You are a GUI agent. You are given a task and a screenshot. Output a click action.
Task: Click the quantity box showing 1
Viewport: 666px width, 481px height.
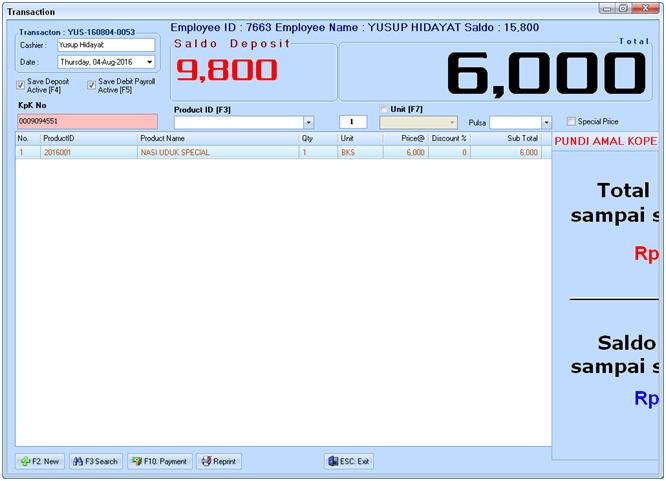pyautogui.click(x=352, y=122)
